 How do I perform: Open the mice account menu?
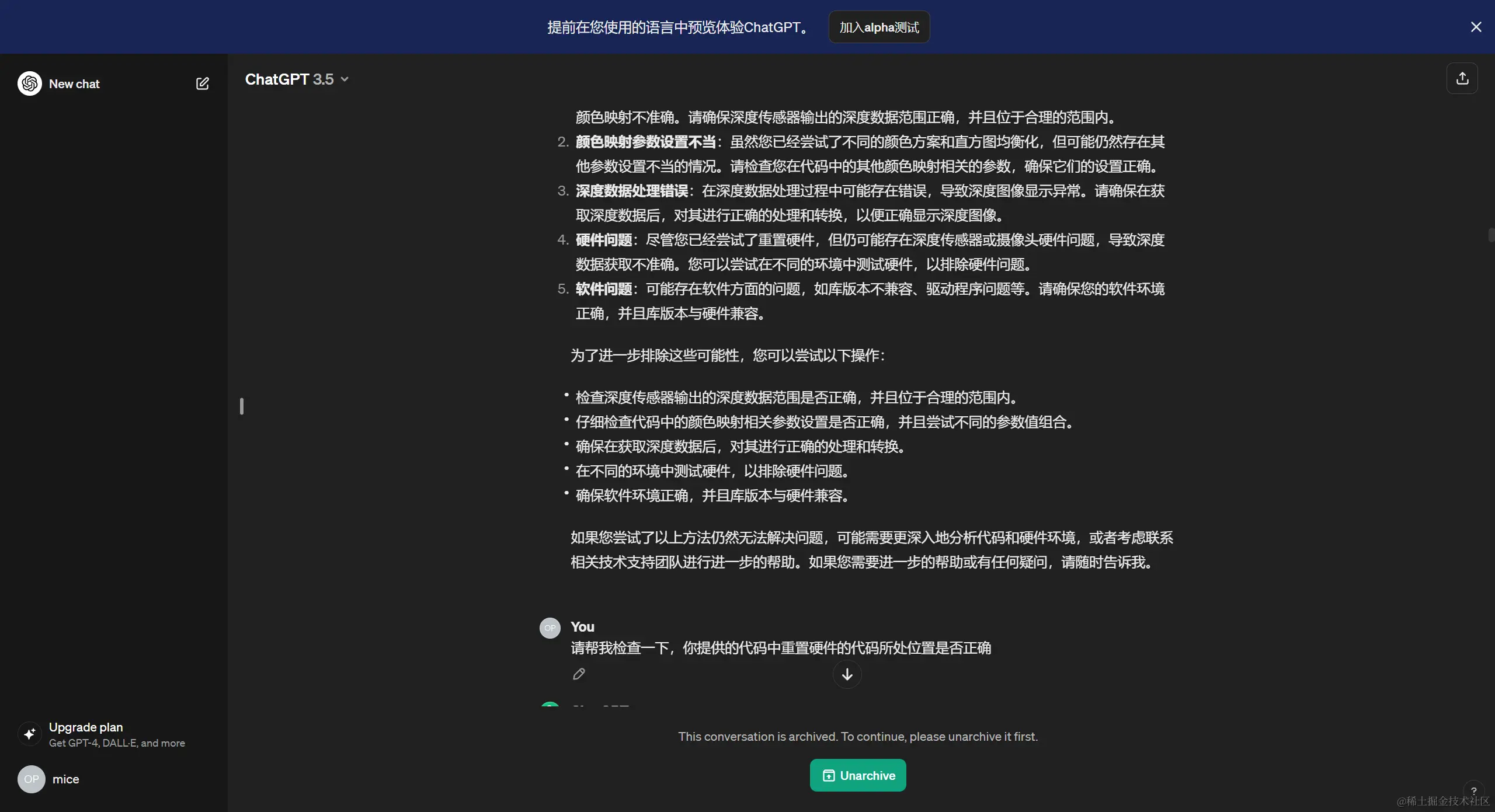[x=66, y=779]
